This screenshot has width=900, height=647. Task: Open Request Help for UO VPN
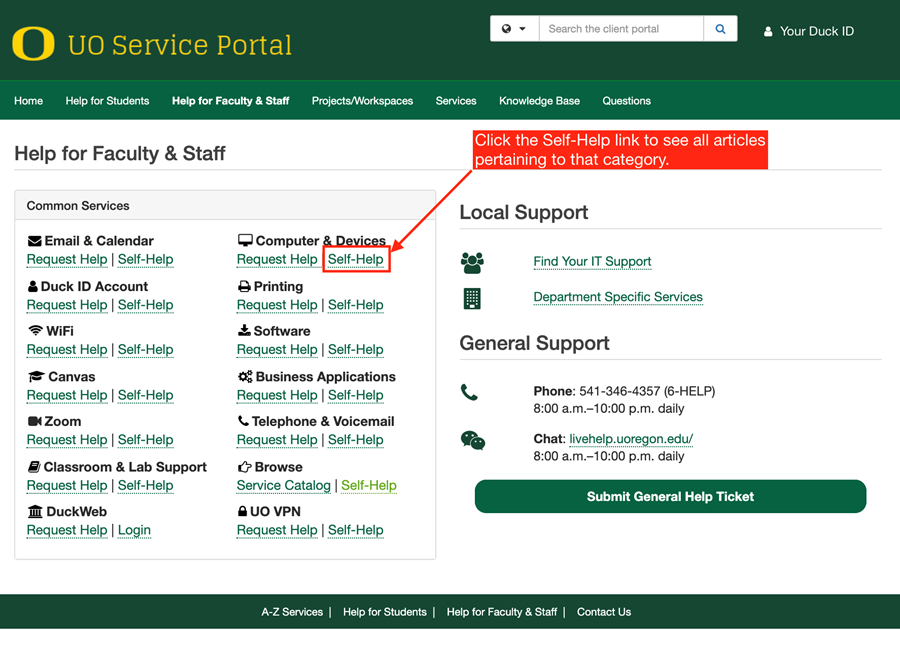[x=277, y=530]
